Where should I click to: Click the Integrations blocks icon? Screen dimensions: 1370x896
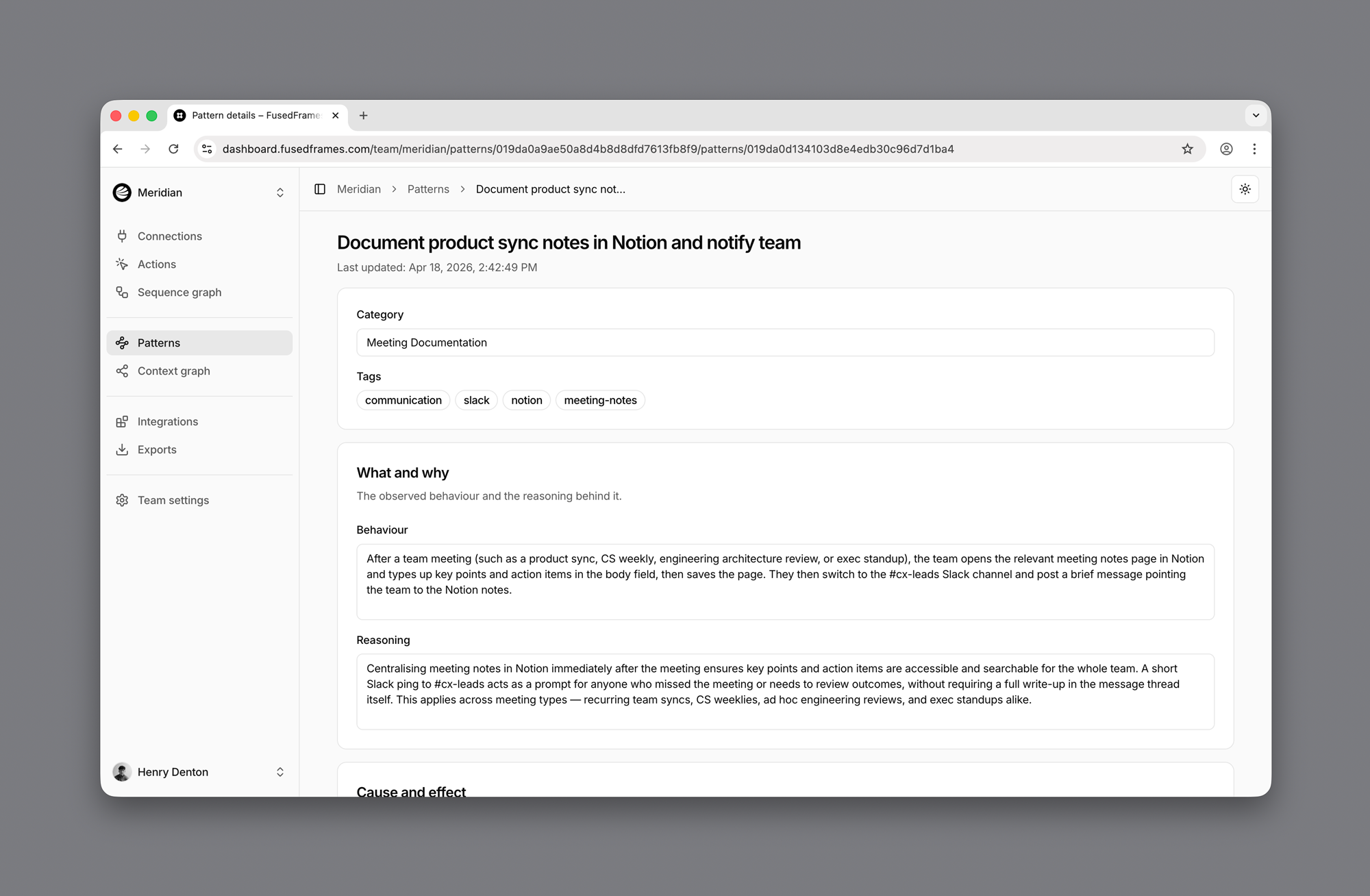(x=122, y=422)
